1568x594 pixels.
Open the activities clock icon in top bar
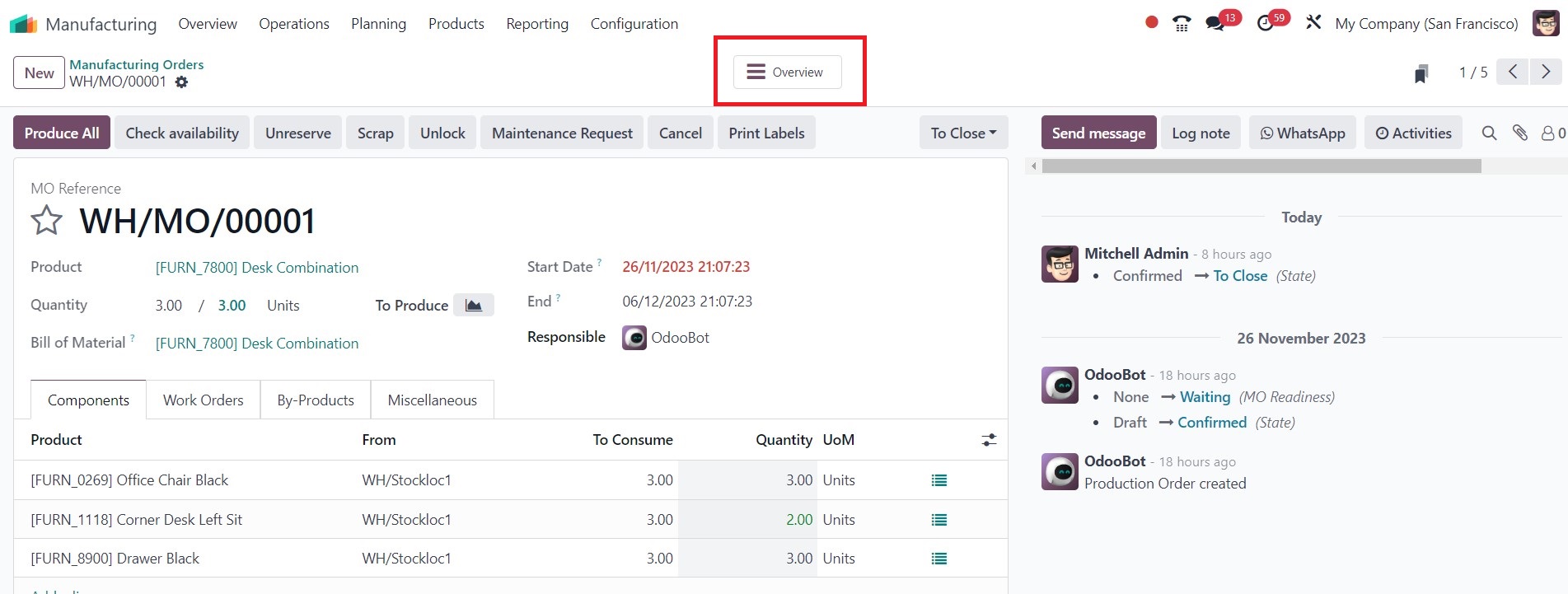(x=1266, y=24)
